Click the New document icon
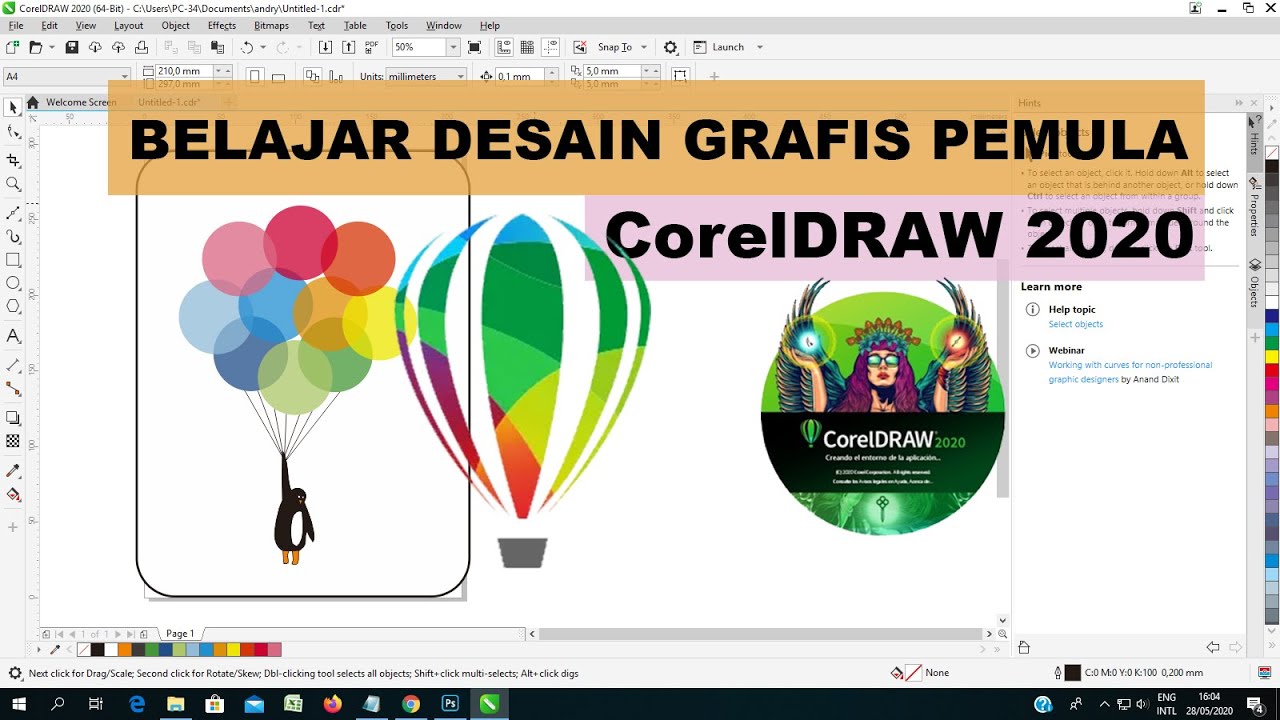 [12, 47]
